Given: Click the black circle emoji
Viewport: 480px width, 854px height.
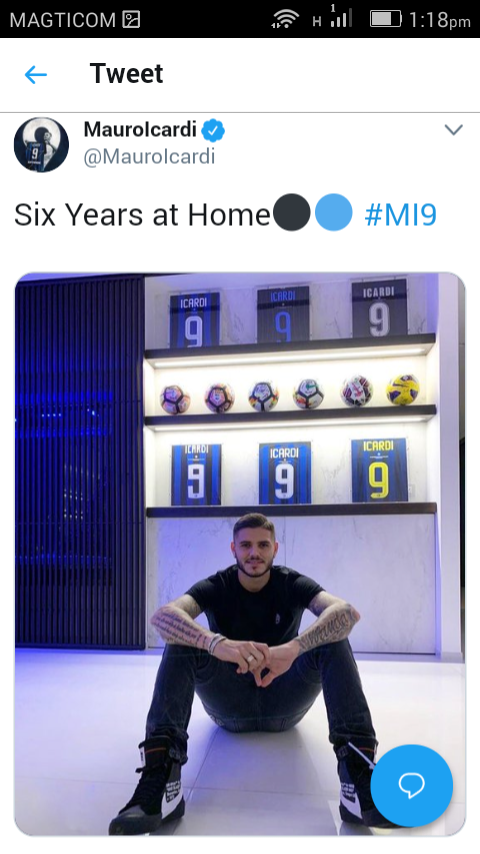Looking at the screenshot, I should pos(291,212).
